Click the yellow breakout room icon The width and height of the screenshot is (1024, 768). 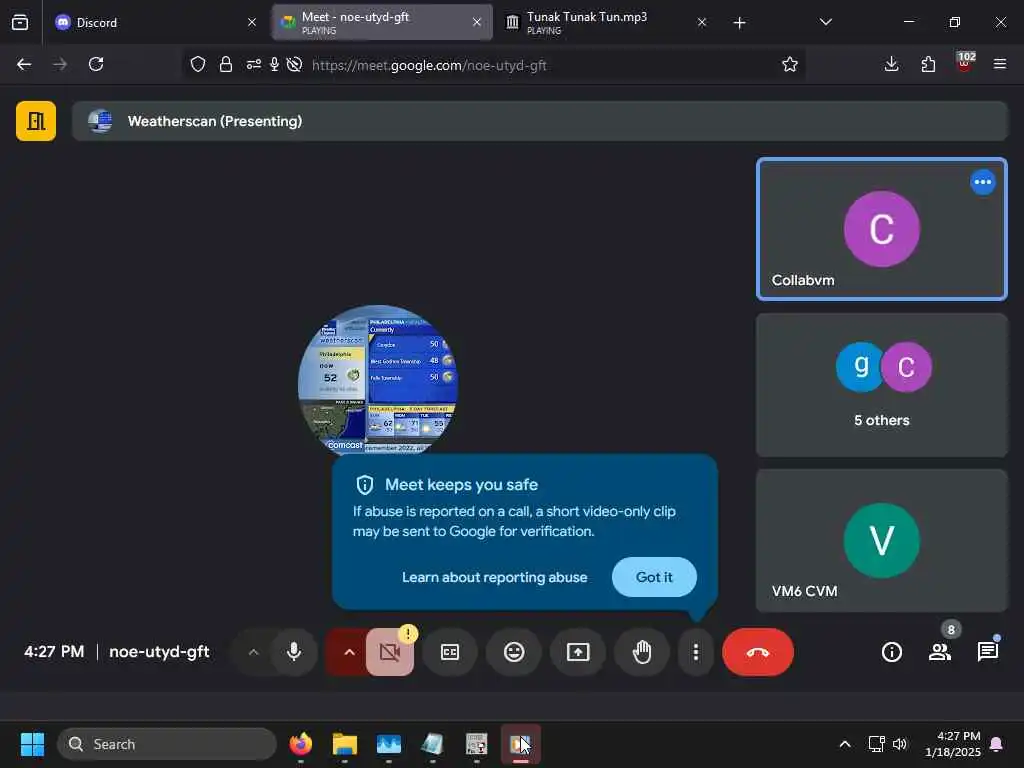[36, 121]
